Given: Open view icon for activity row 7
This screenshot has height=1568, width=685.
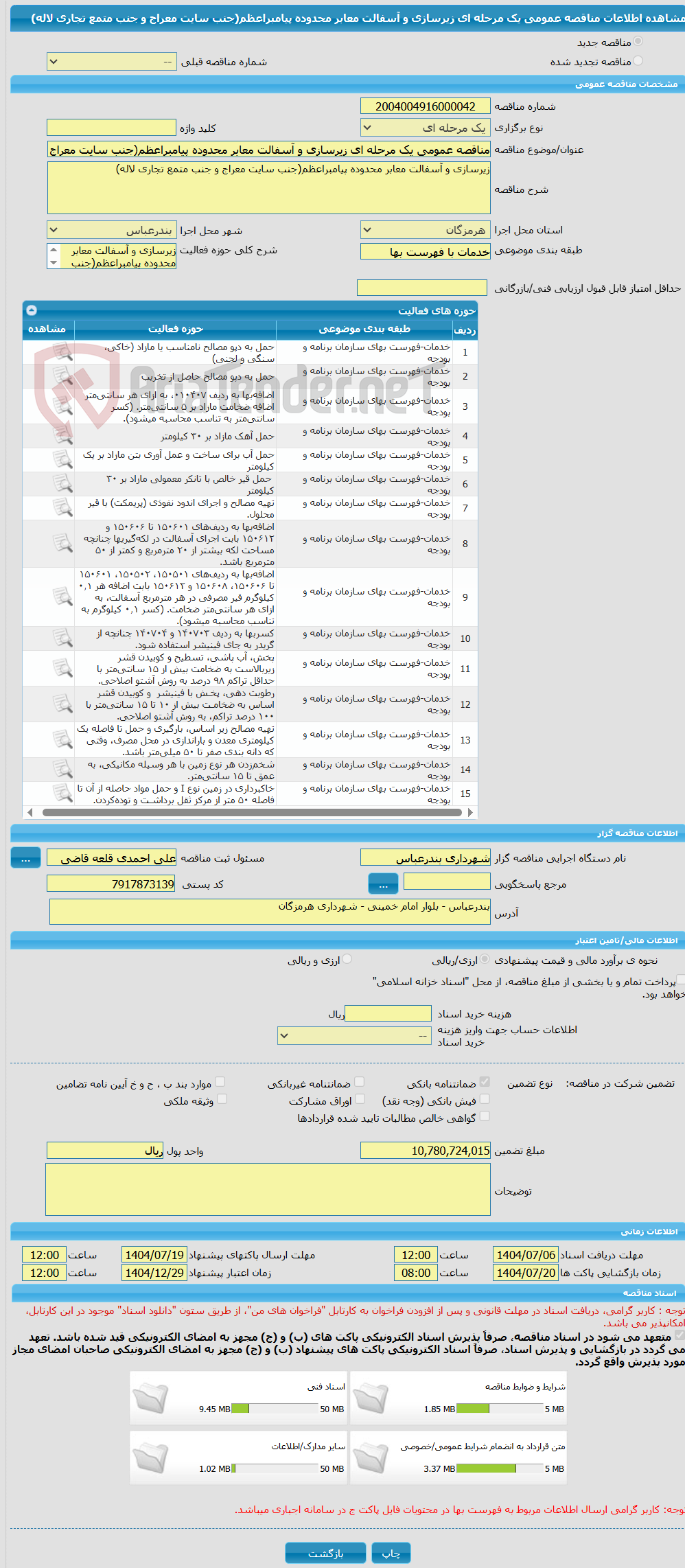Looking at the screenshot, I should click(x=62, y=508).
